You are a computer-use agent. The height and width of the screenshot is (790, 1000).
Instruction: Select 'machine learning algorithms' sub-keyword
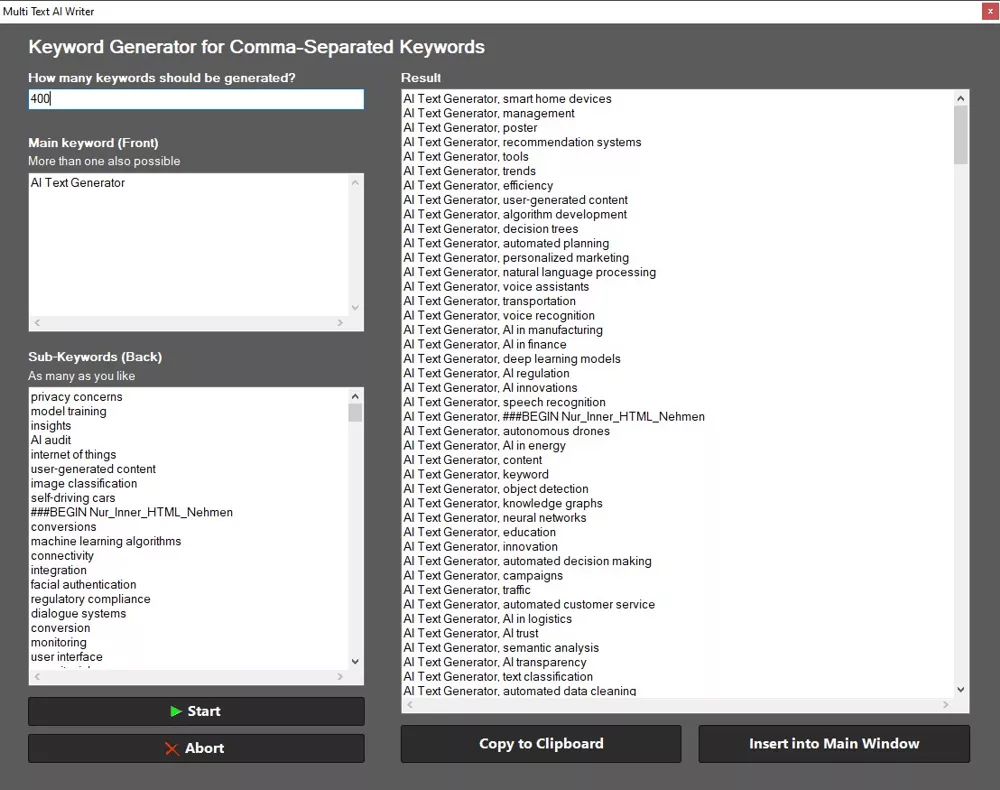click(x=106, y=541)
